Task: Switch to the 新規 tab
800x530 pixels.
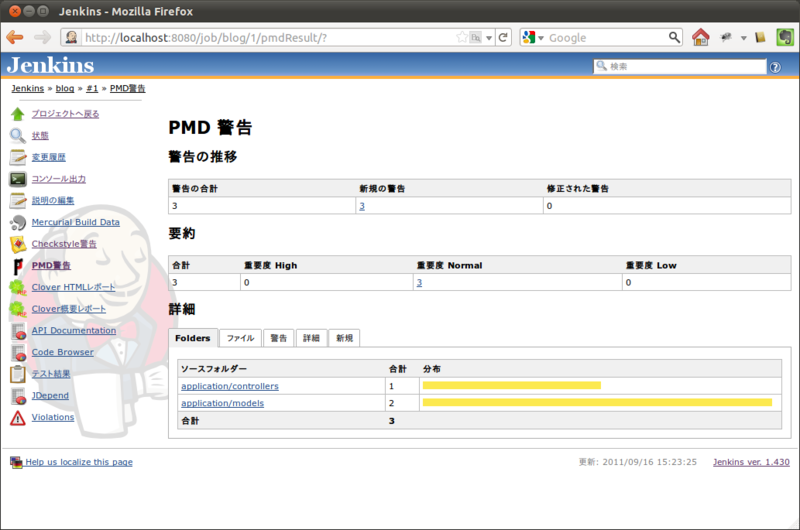Action: [x=344, y=338]
